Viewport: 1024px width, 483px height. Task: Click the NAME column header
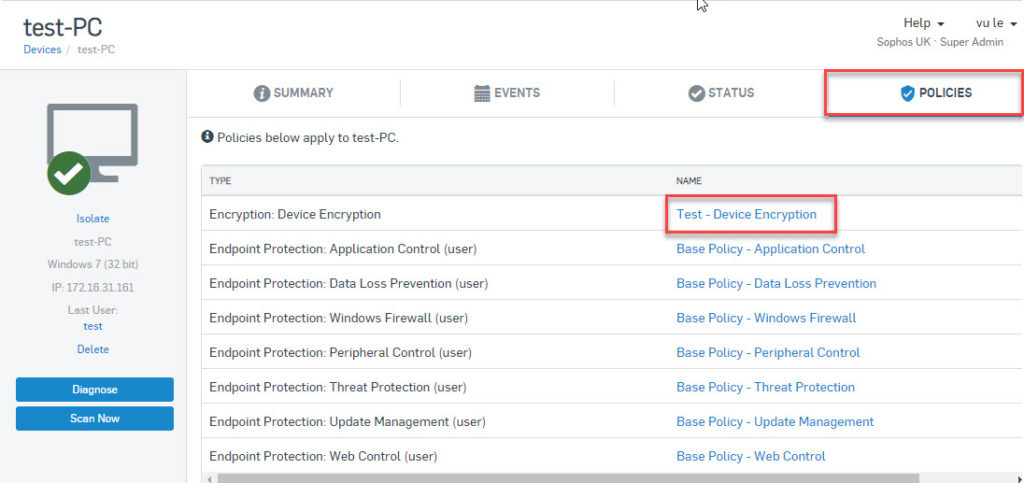coord(689,181)
